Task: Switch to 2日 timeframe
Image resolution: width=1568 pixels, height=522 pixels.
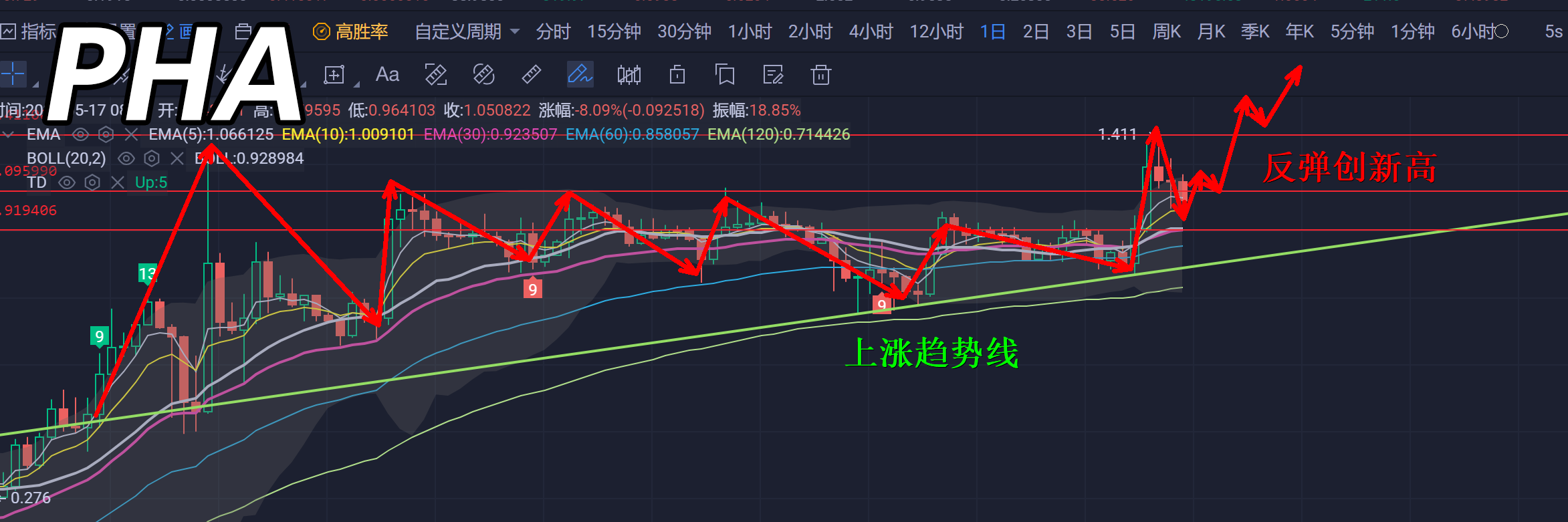Action: coord(1036,31)
